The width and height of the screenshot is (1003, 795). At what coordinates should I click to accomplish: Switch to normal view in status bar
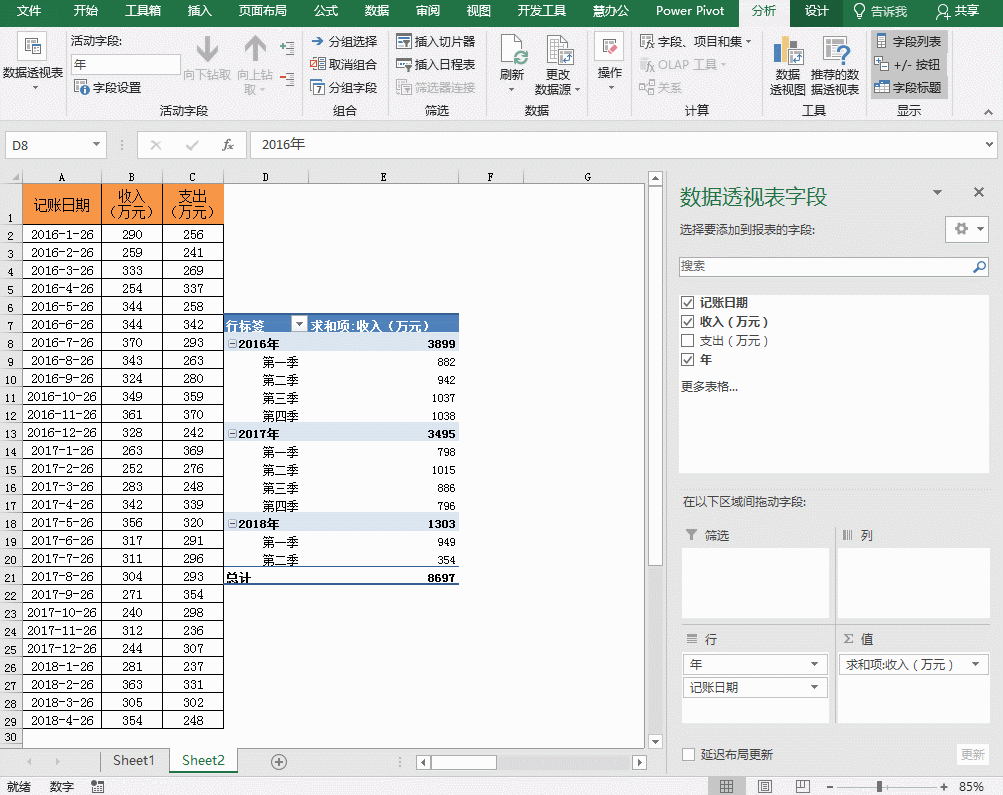(727, 786)
